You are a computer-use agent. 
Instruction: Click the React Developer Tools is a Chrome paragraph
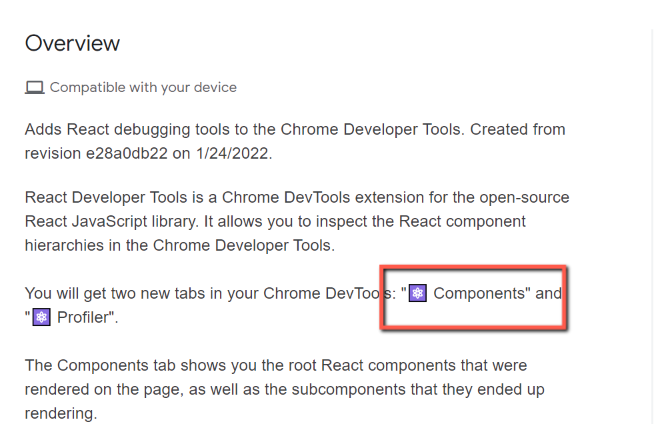click(297, 221)
